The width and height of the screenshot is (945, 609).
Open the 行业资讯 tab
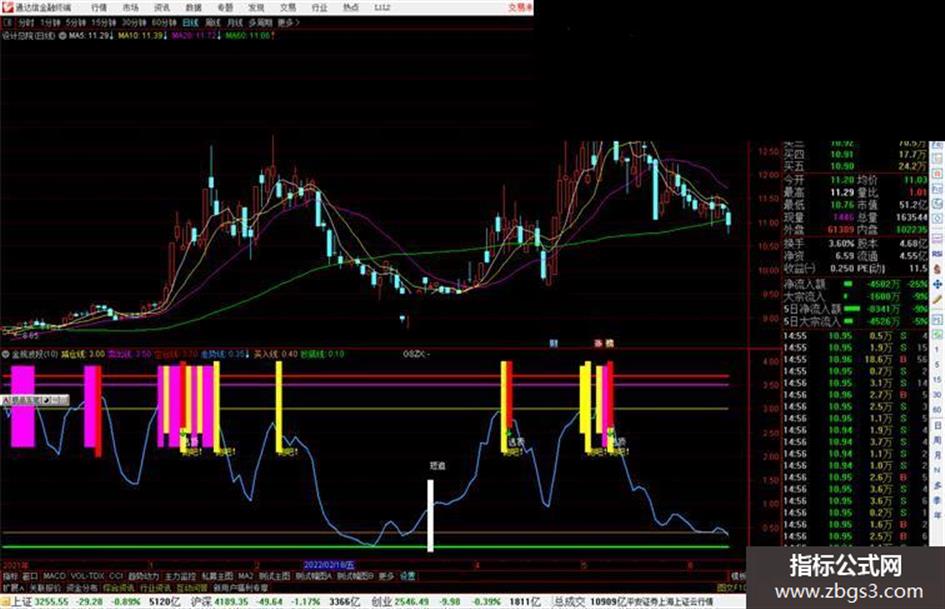click(155, 587)
